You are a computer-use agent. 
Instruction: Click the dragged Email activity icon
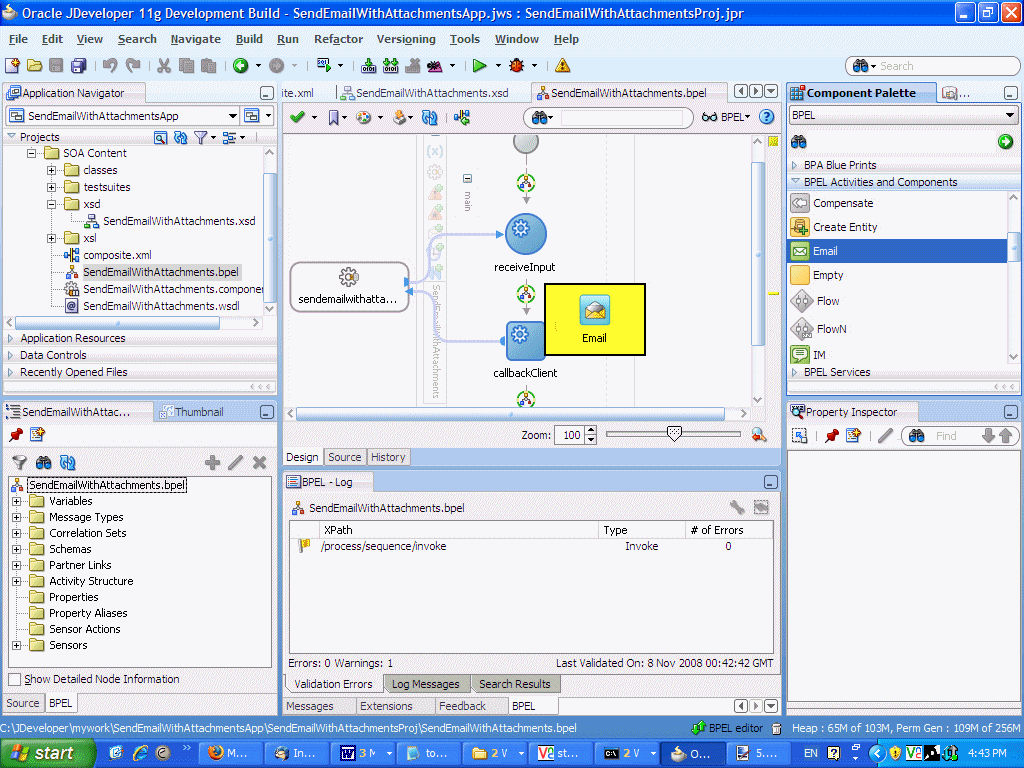click(x=594, y=311)
